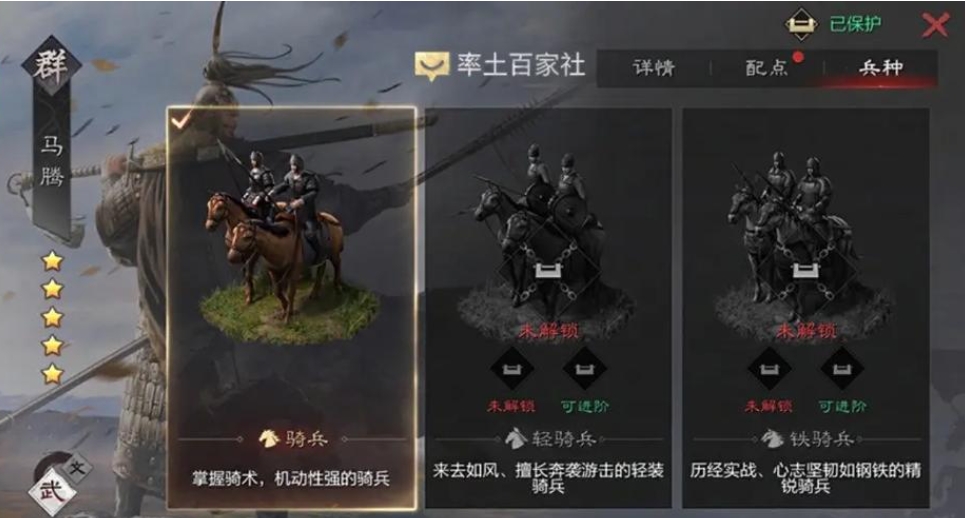This screenshot has width=965, height=518.
Task: Click the chained lock on 铁骑兵 card
Action: 805,269
